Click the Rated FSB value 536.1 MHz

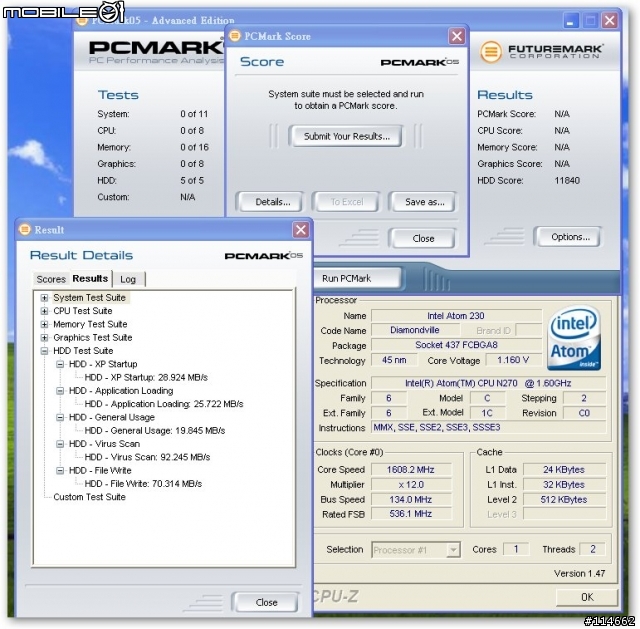click(411, 514)
